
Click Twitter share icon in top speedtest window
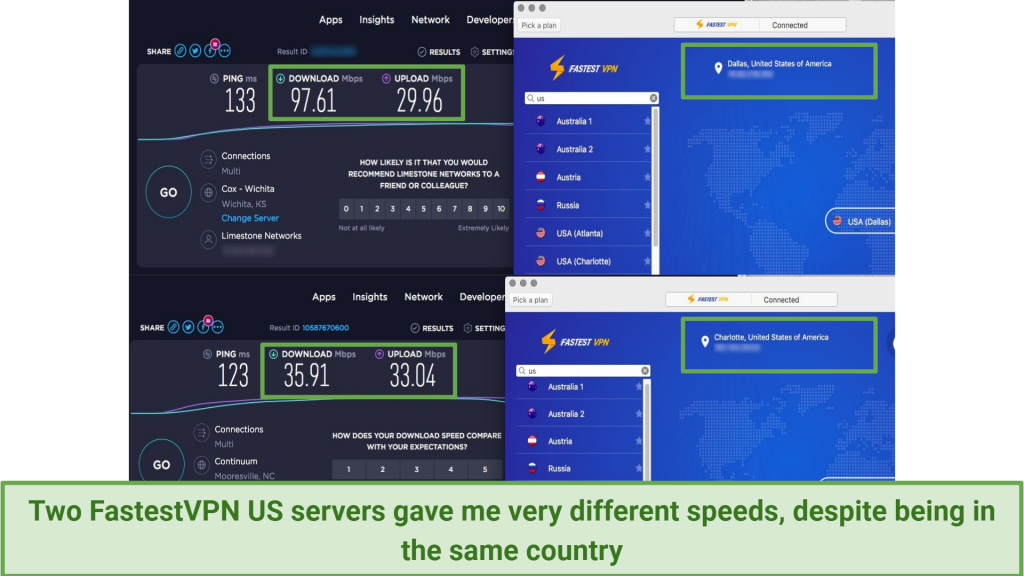coord(195,51)
